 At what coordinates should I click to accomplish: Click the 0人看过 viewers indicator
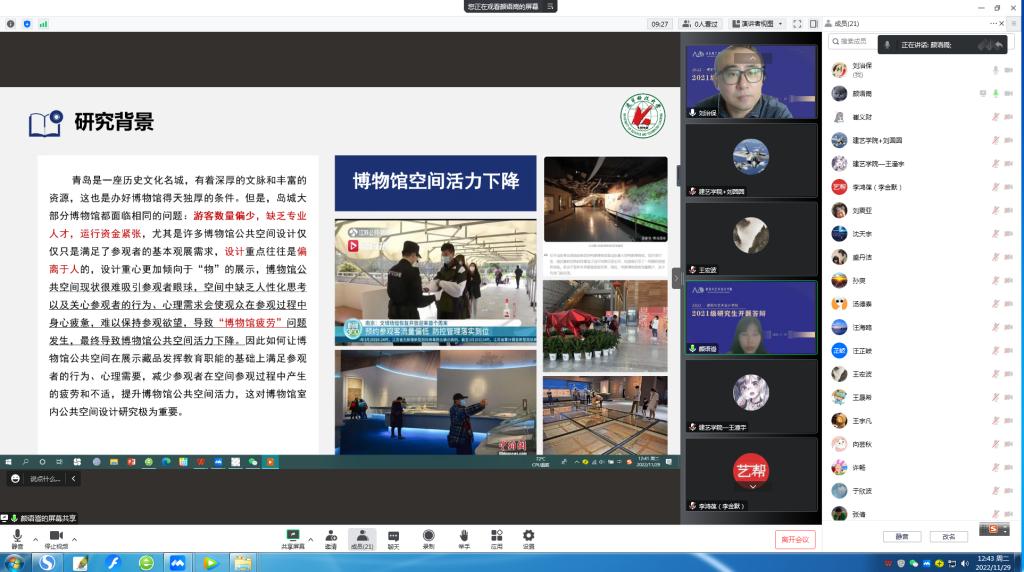click(699, 24)
